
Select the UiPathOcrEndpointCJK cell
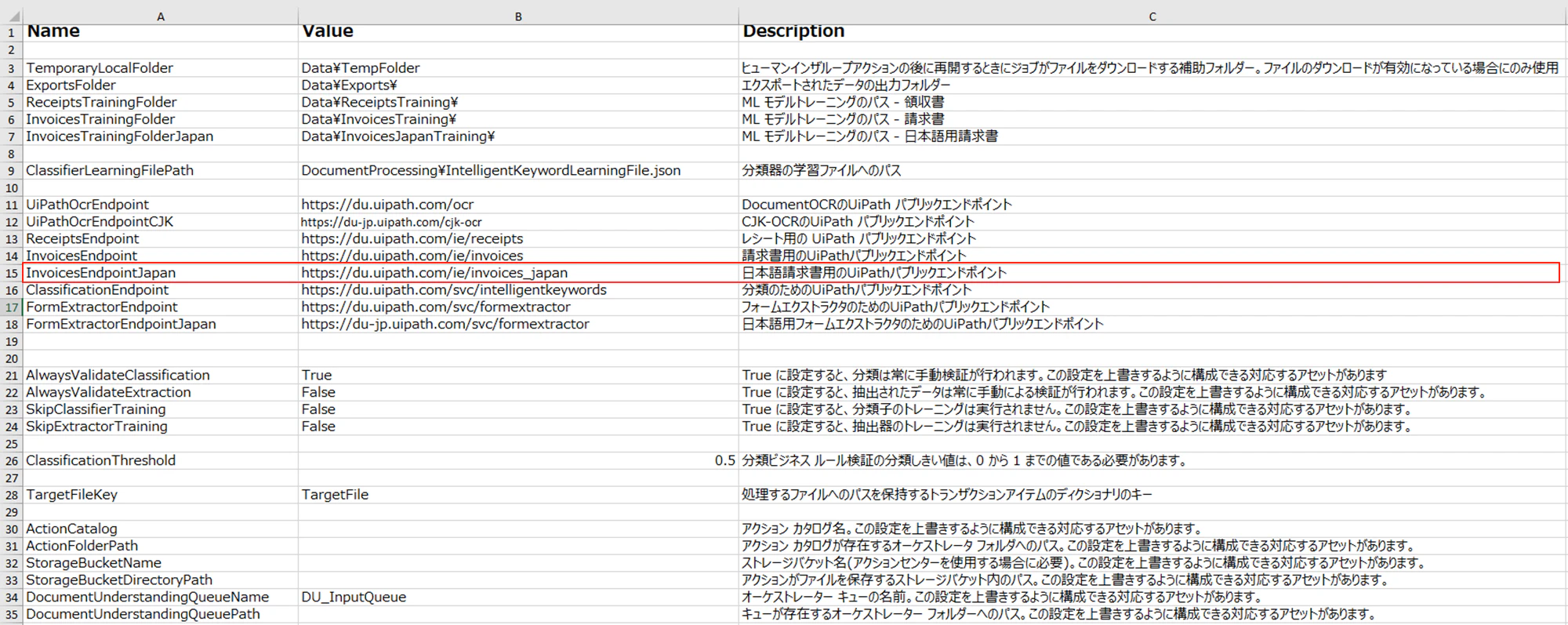[161, 222]
